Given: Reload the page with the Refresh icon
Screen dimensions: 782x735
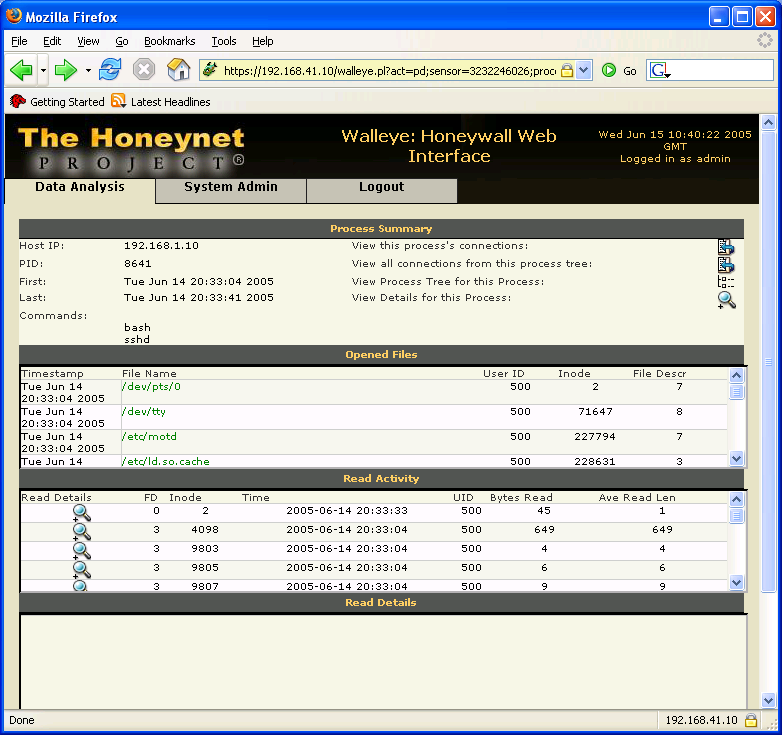Looking at the screenshot, I should pos(110,70).
